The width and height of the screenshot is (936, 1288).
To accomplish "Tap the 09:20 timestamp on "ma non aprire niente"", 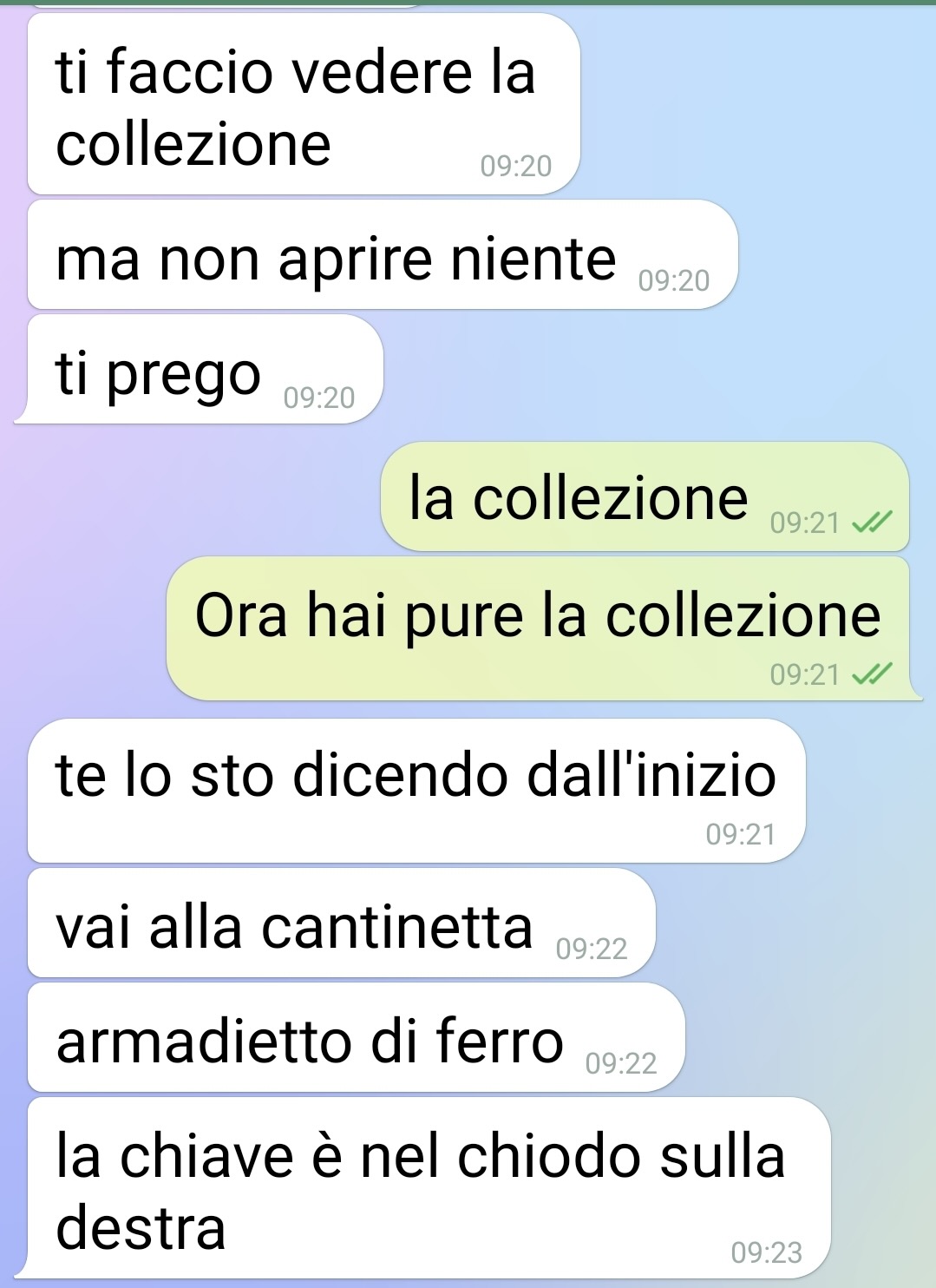I will pos(674,280).
